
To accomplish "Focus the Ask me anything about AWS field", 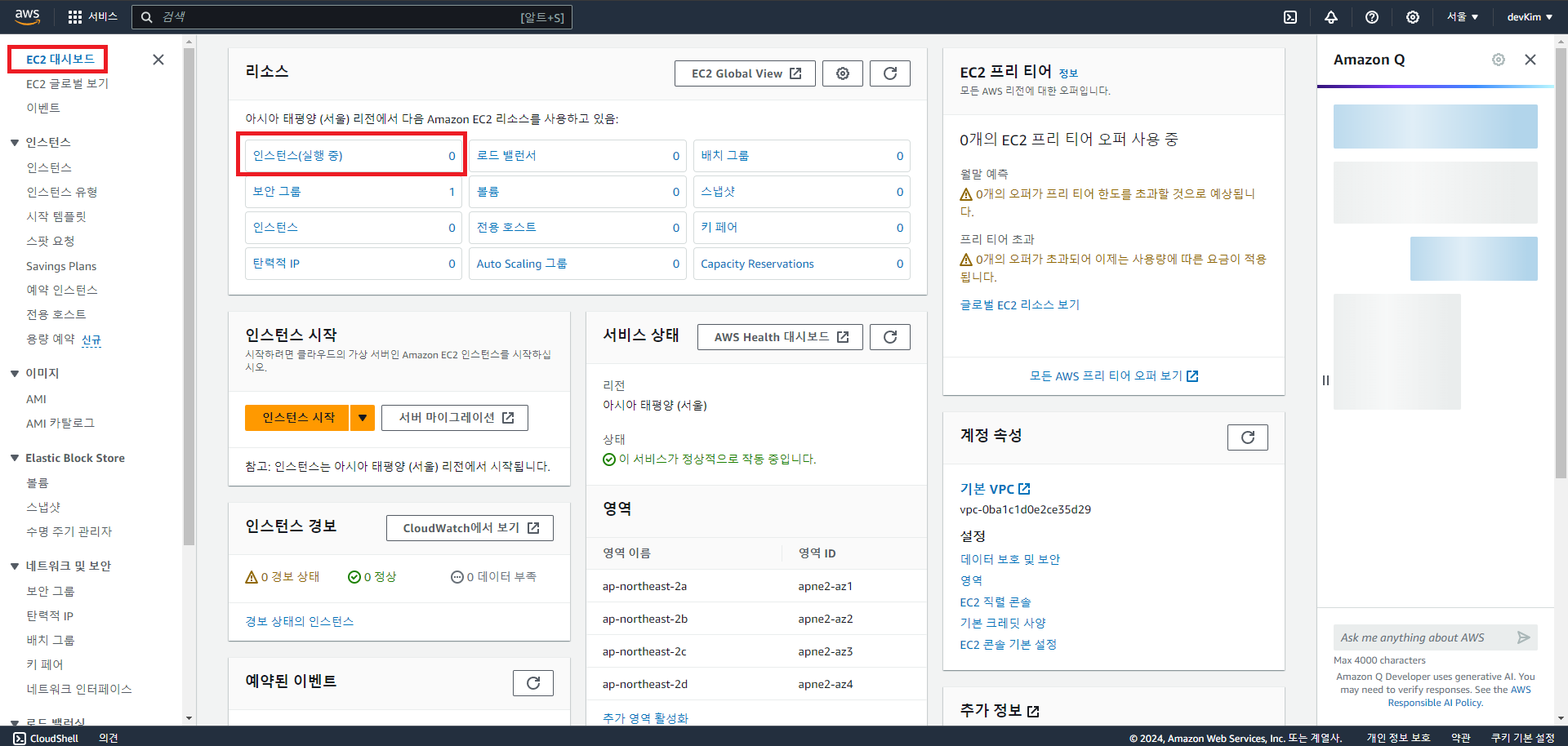I will click(1424, 637).
